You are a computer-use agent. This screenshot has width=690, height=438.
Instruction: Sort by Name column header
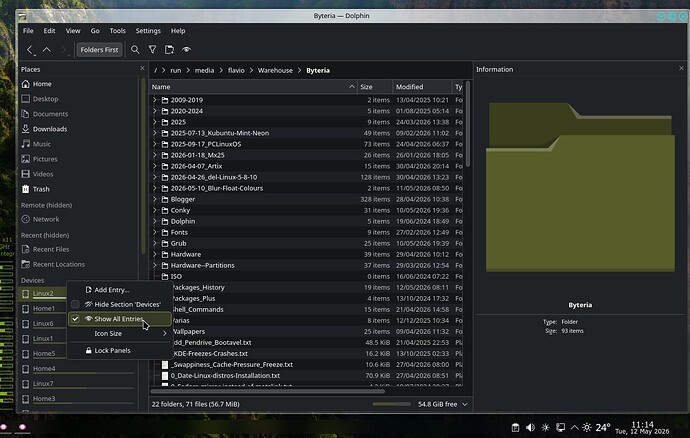pyautogui.click(x=253, y=87)
